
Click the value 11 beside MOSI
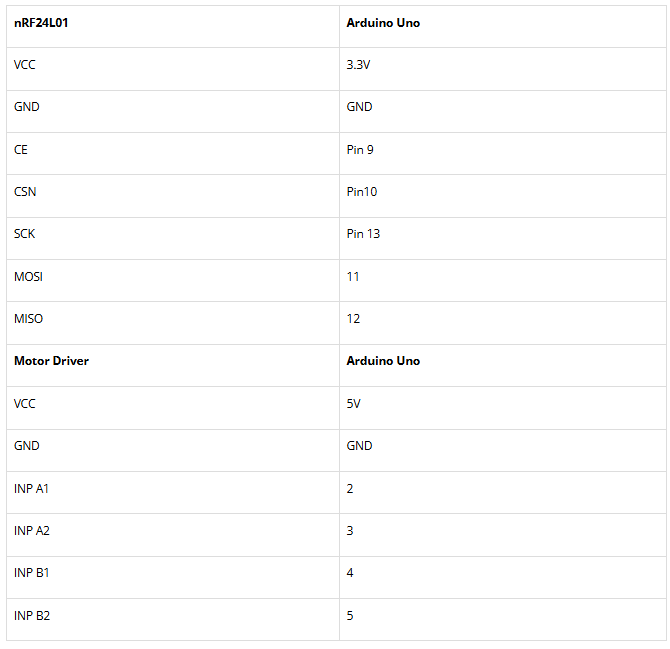[353, 276]
